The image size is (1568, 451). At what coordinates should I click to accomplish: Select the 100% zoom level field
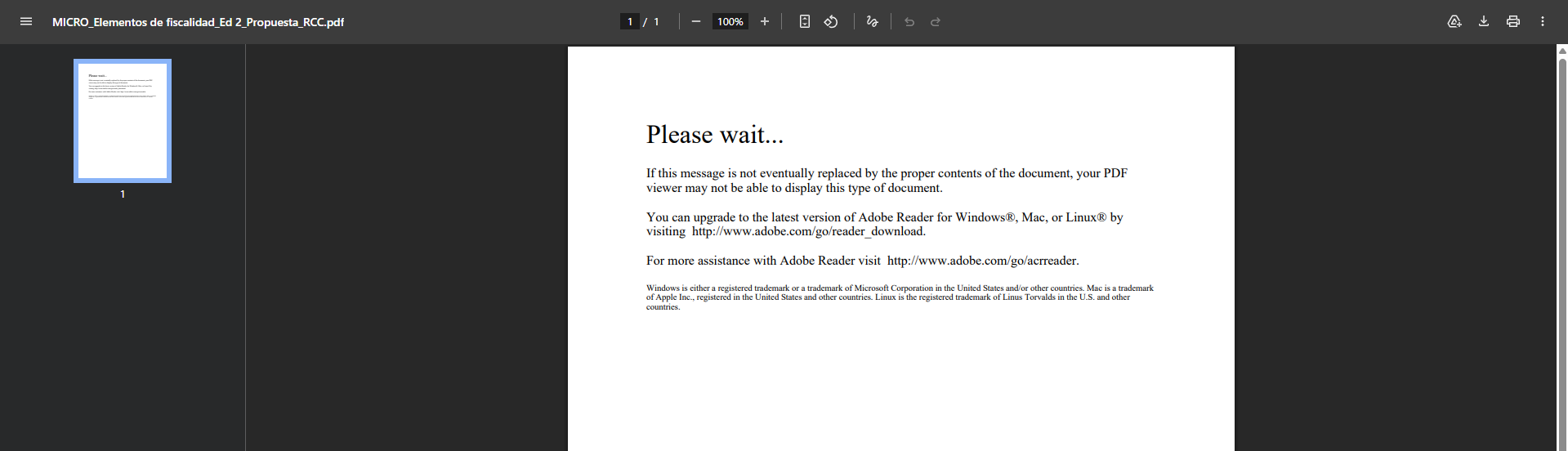[x=730, y=22]
